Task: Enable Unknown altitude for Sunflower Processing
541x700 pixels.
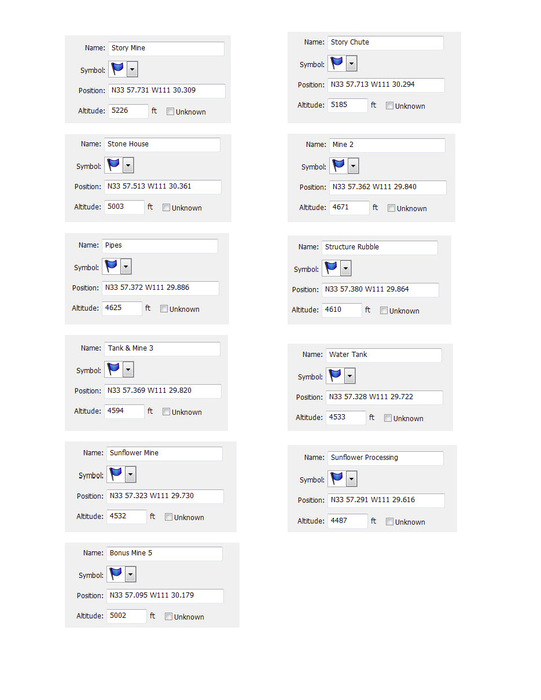Action: (x=389, y=521)
